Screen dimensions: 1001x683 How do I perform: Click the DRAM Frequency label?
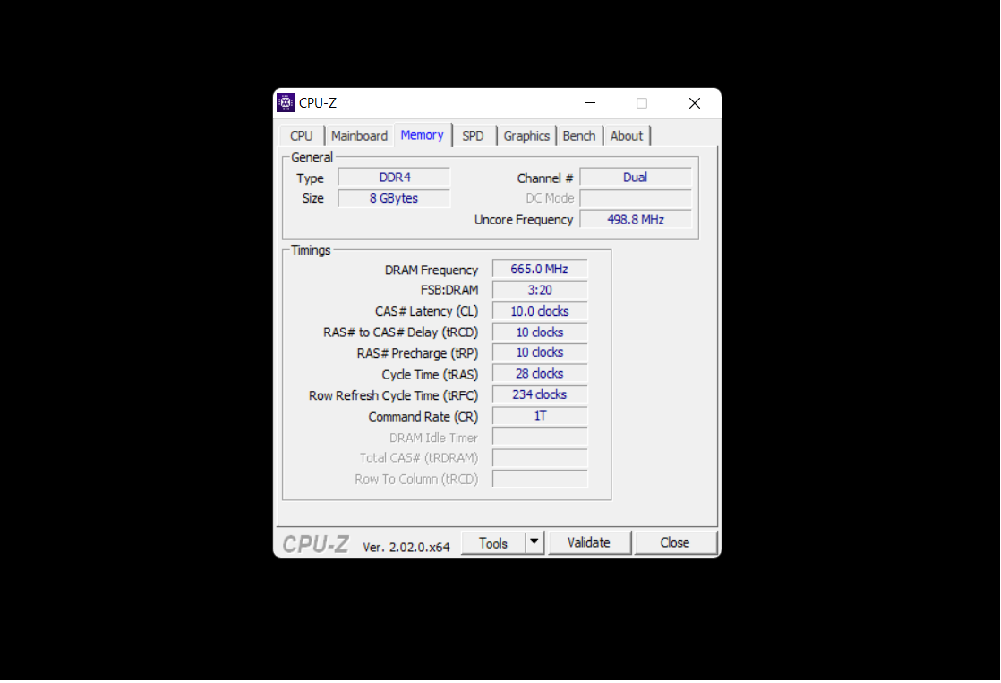tap(431, 270)
